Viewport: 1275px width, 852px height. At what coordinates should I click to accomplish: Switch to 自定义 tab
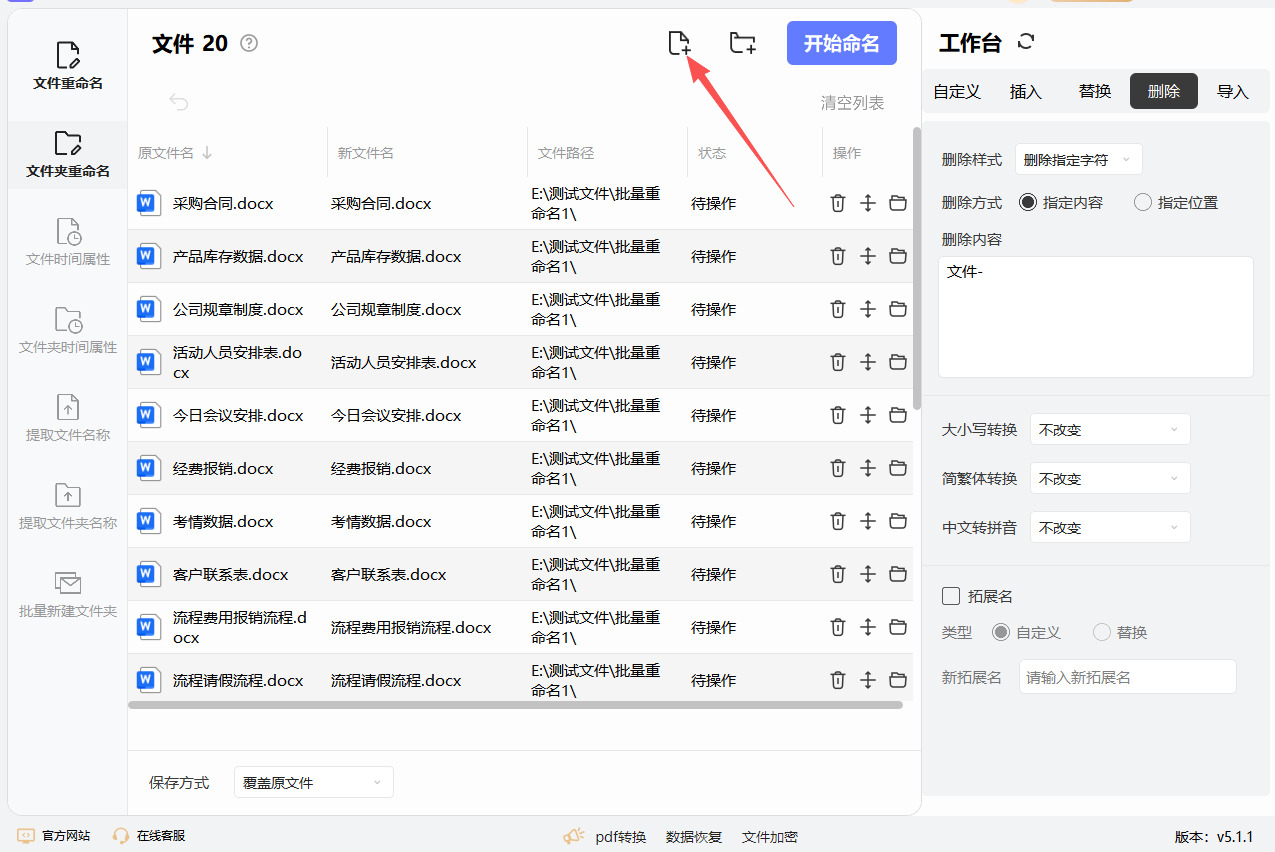pyautogui.click(x=957, y=91)
